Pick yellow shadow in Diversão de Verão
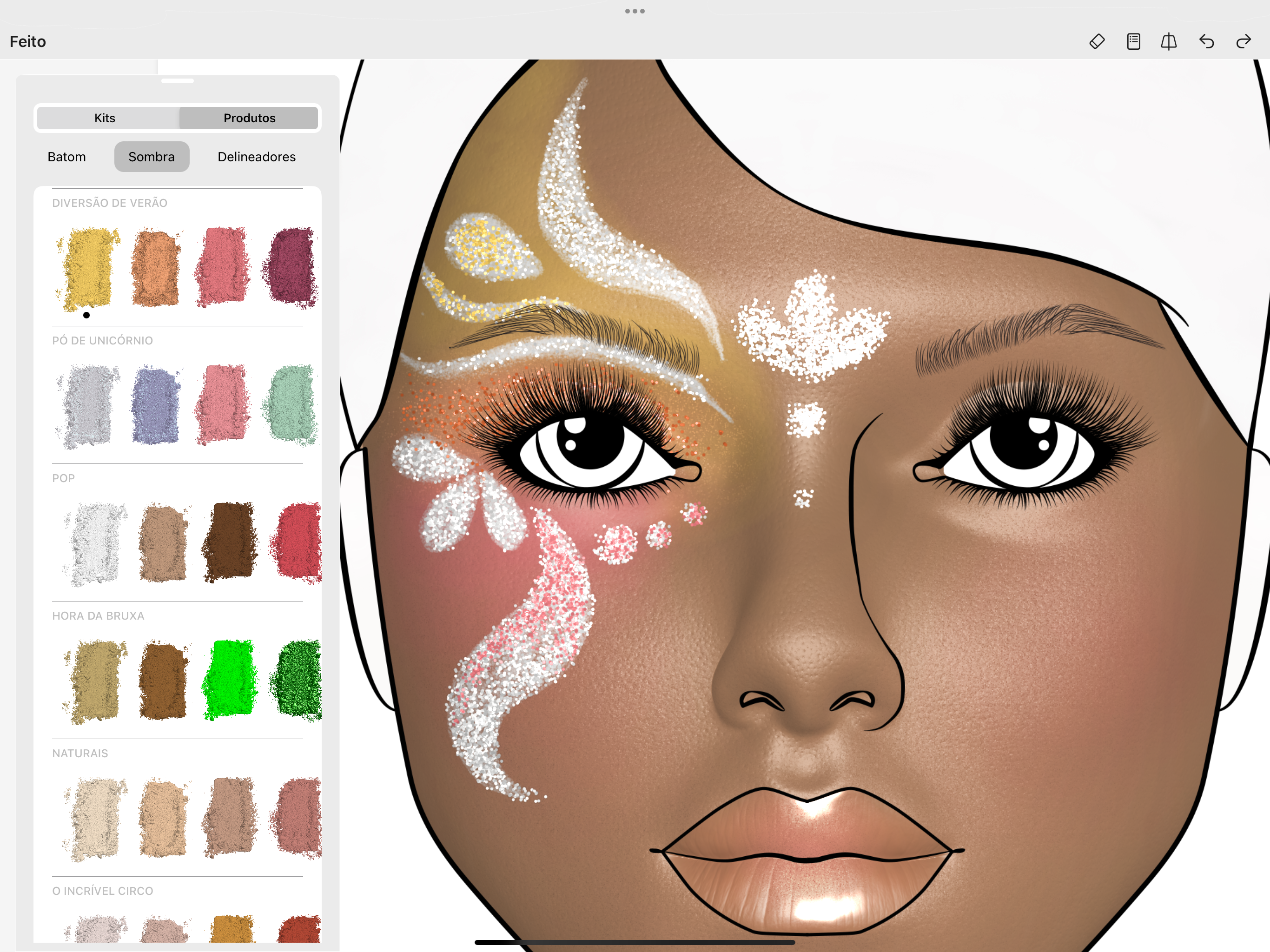 88,268
